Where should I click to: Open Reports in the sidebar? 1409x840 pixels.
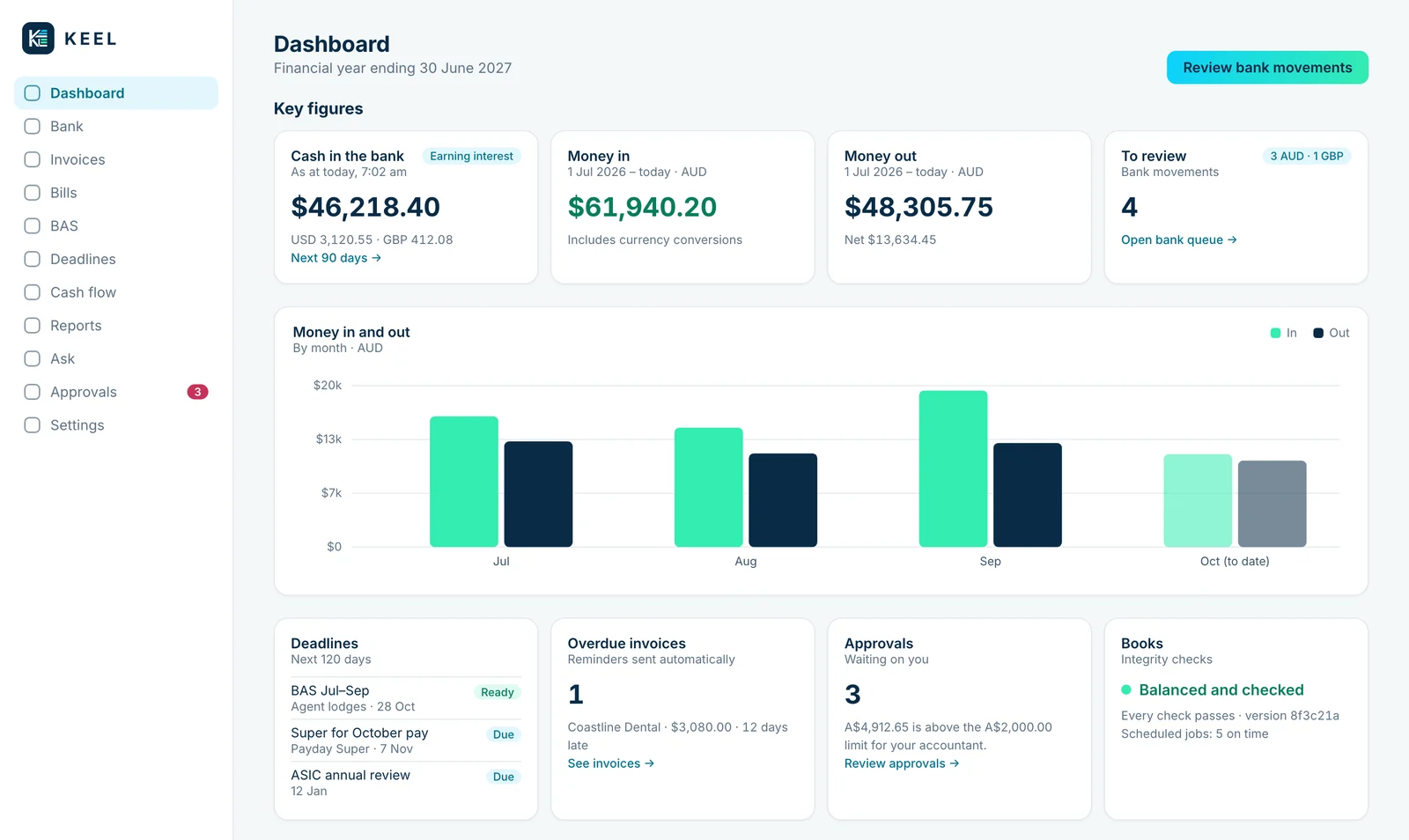(116, 326)
